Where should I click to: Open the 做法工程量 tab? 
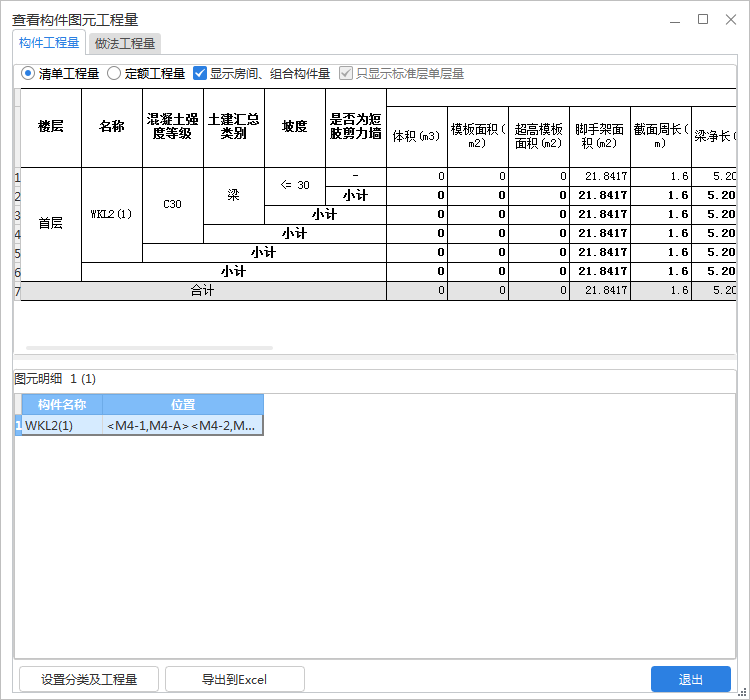click(x=125, y=44)
